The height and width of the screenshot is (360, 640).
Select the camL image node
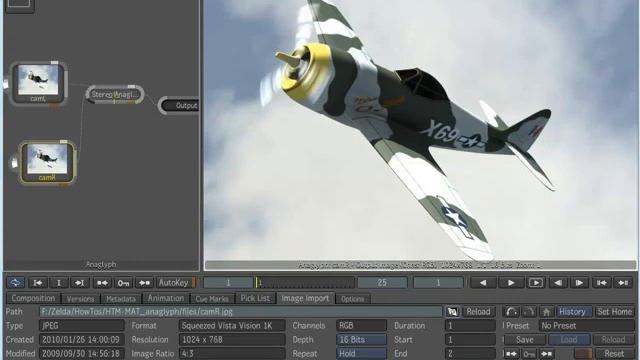pos(38,84)
